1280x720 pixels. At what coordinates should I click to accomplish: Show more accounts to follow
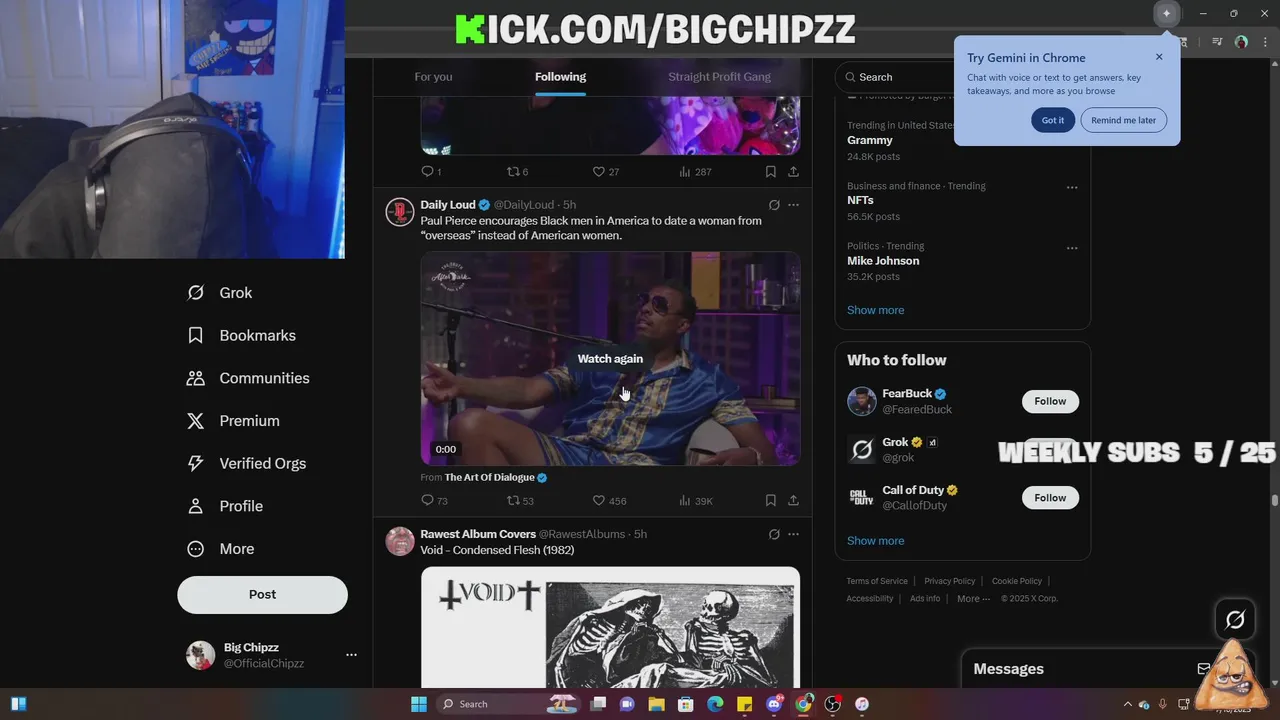pyautogui.click(x=875, y=541)
